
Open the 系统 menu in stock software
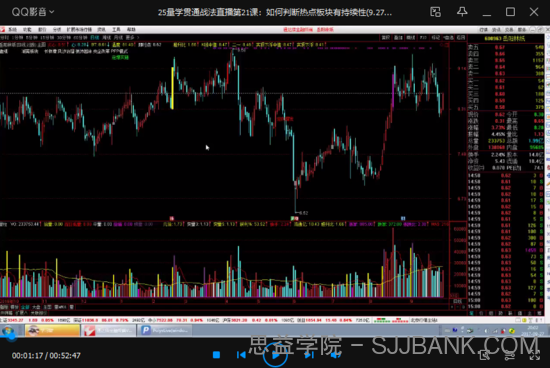point(13,29)
